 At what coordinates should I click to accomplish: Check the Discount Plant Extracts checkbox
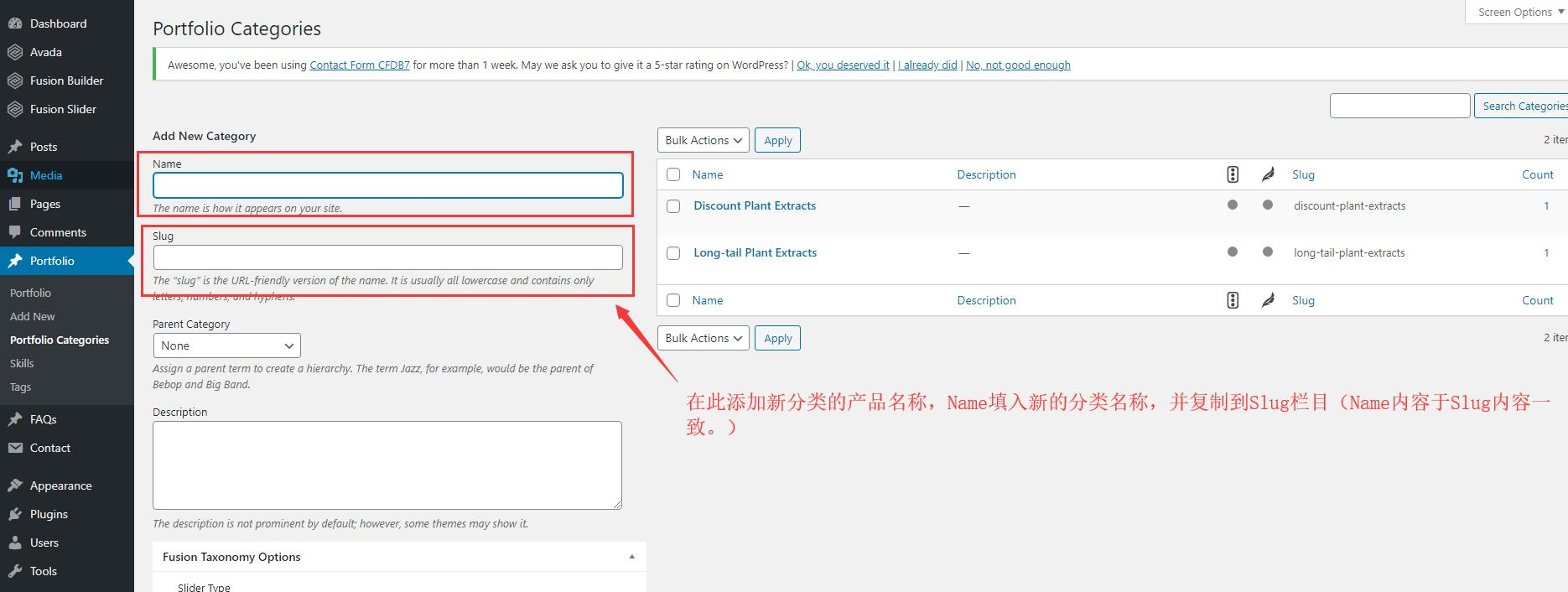[x=673, y=206]
